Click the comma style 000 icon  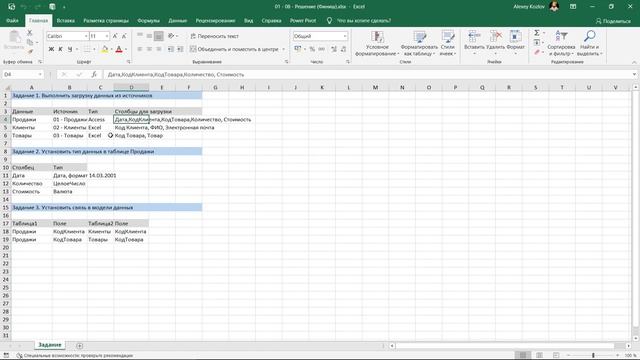pos(322,49)
